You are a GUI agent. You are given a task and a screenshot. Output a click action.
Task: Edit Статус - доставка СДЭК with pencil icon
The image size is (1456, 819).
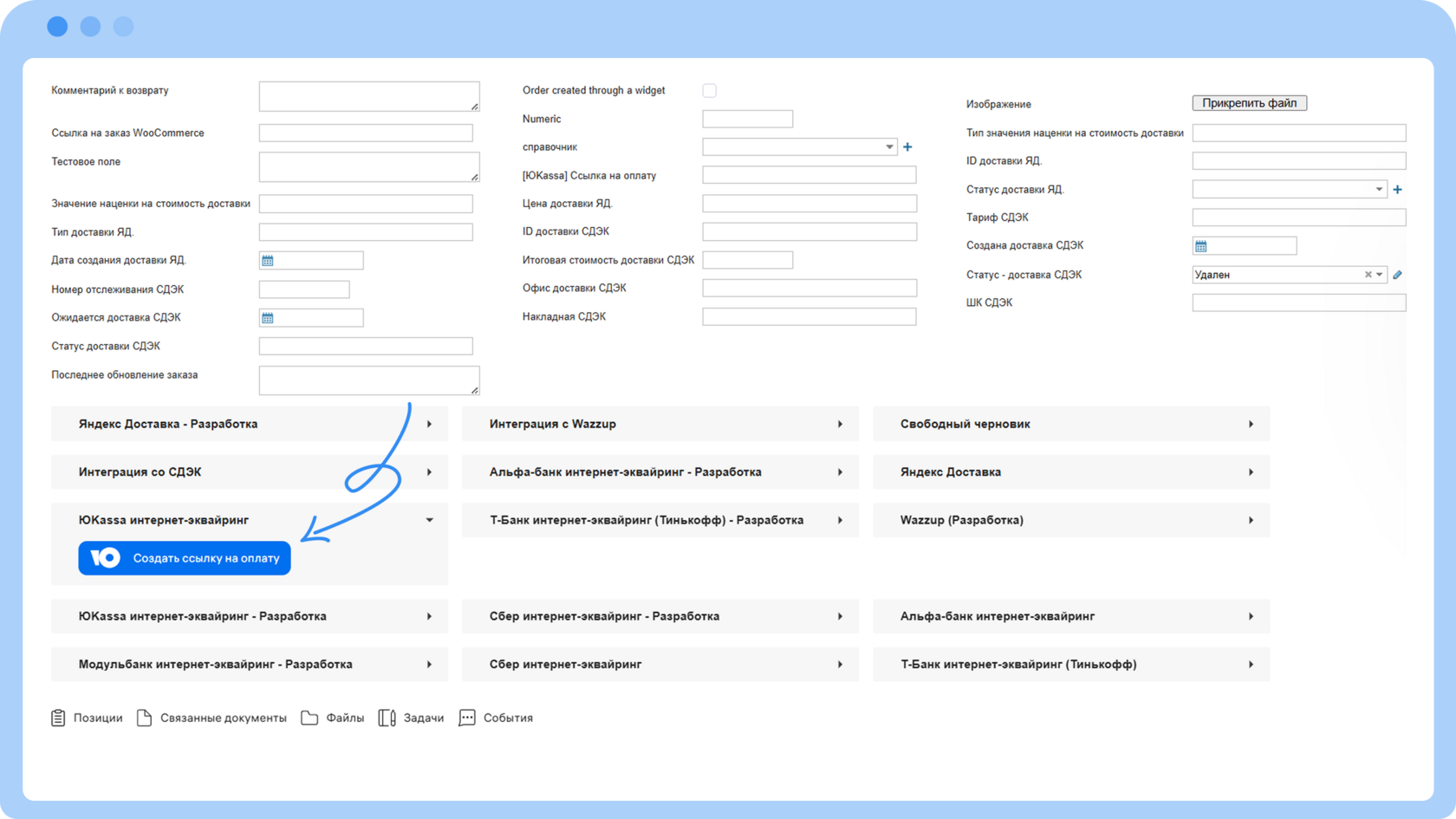(x=1397, y=275)
